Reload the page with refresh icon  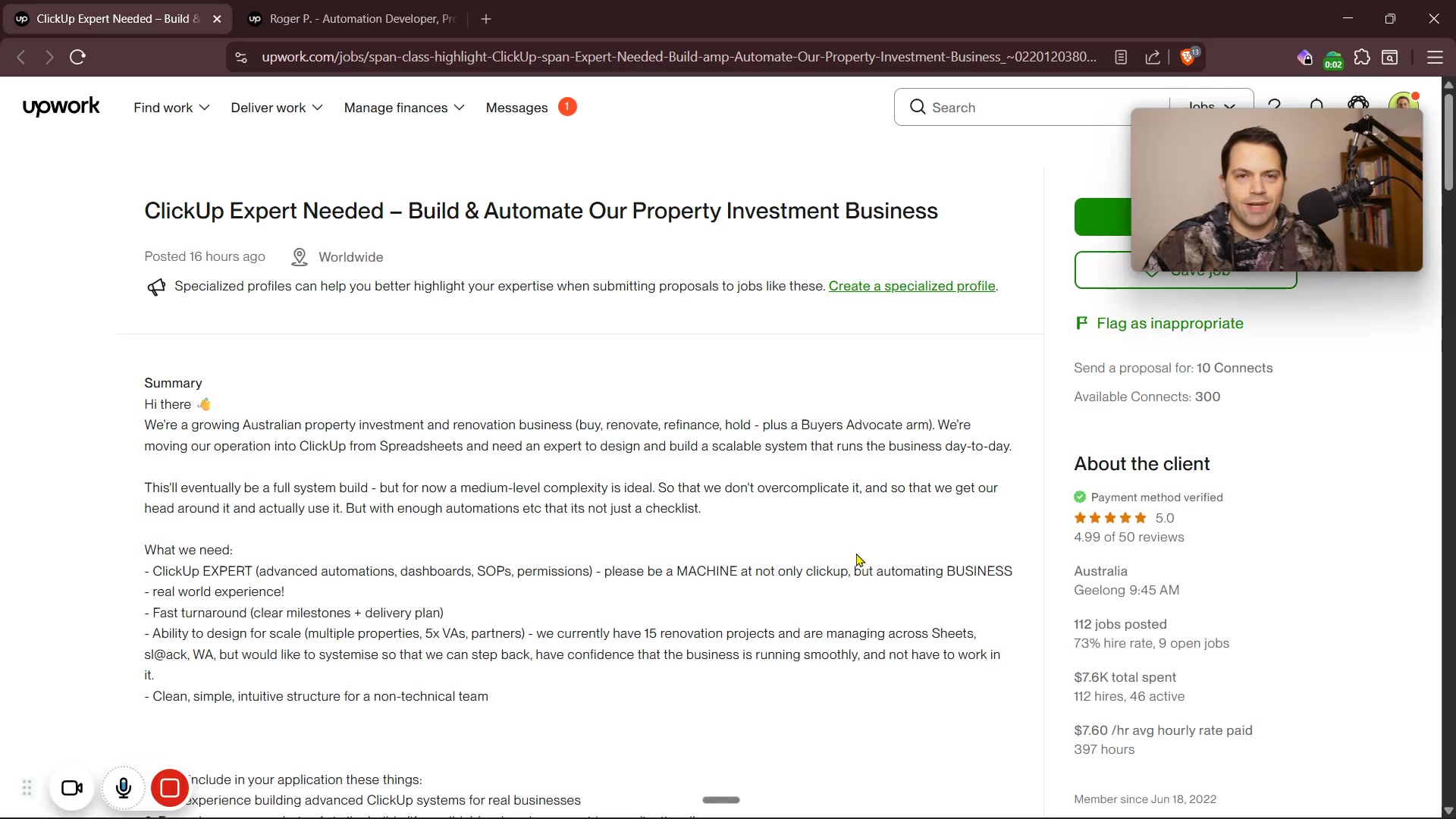(77, 57)
